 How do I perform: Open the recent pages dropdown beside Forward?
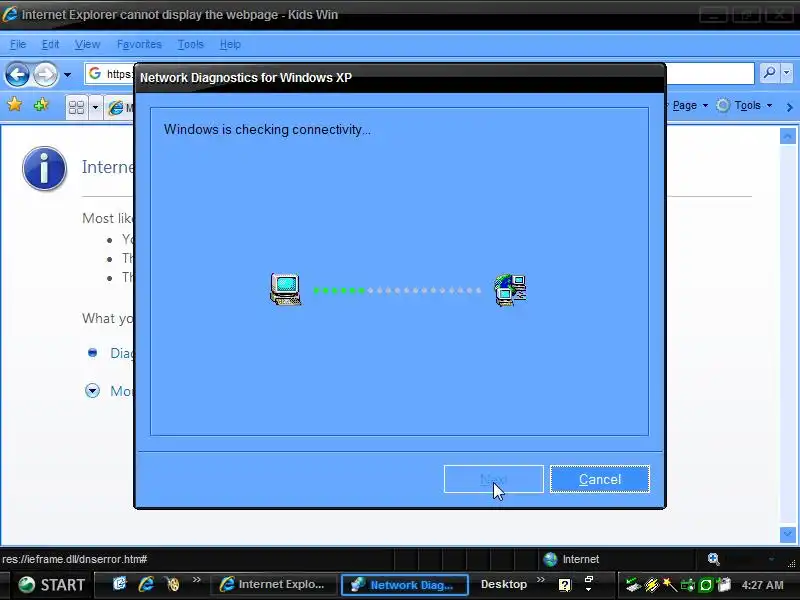coord(67,75)
